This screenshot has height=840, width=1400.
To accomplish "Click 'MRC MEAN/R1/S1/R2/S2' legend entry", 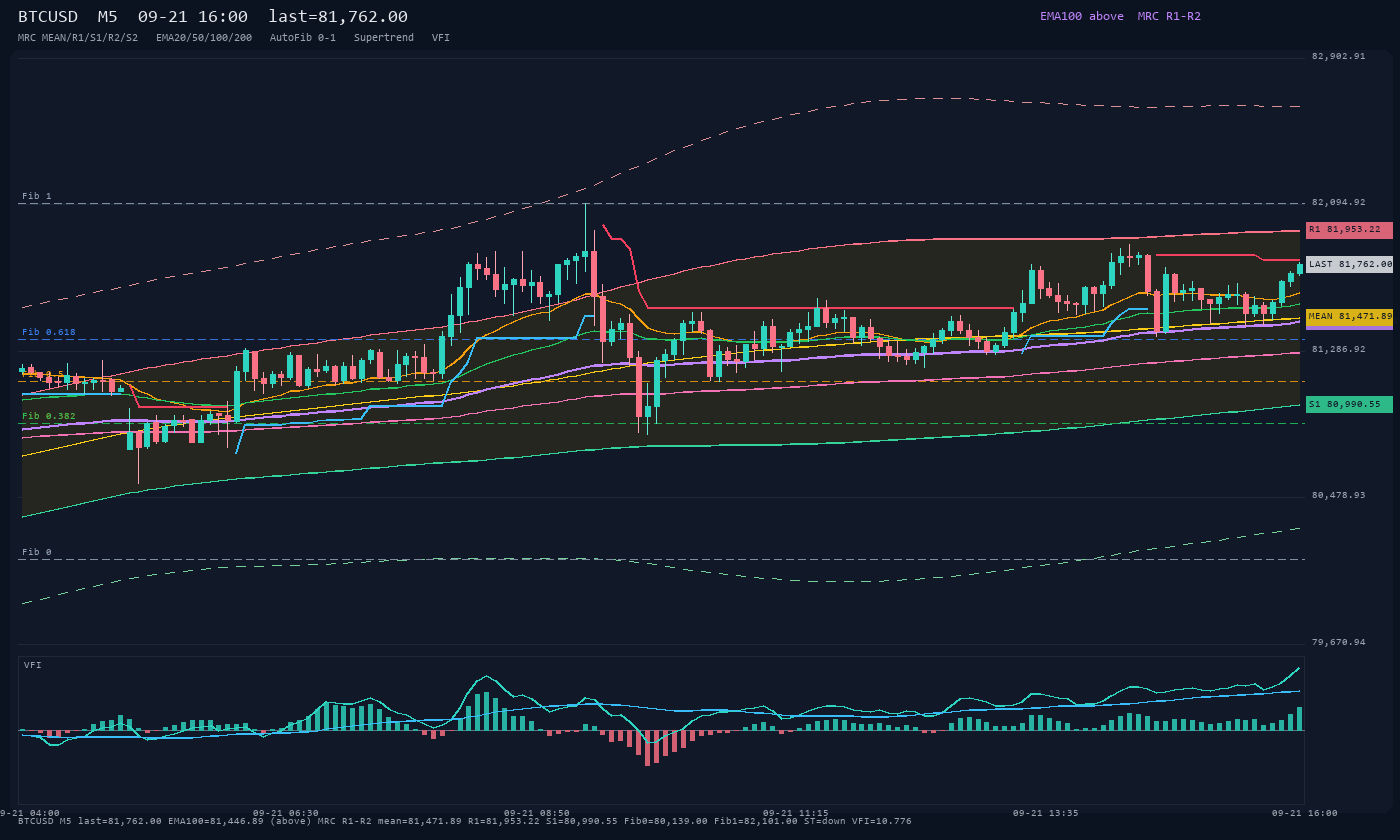I will point(78,37).
